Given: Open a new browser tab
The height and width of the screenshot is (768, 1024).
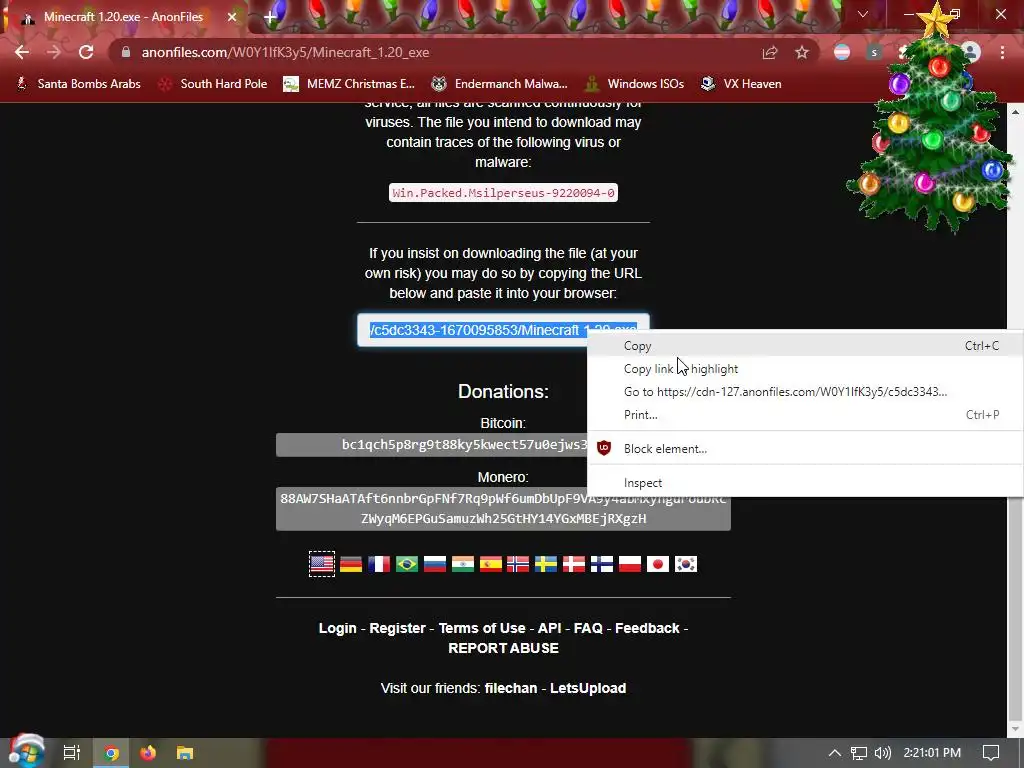Looking at the screenshot, I should point(269,17).
